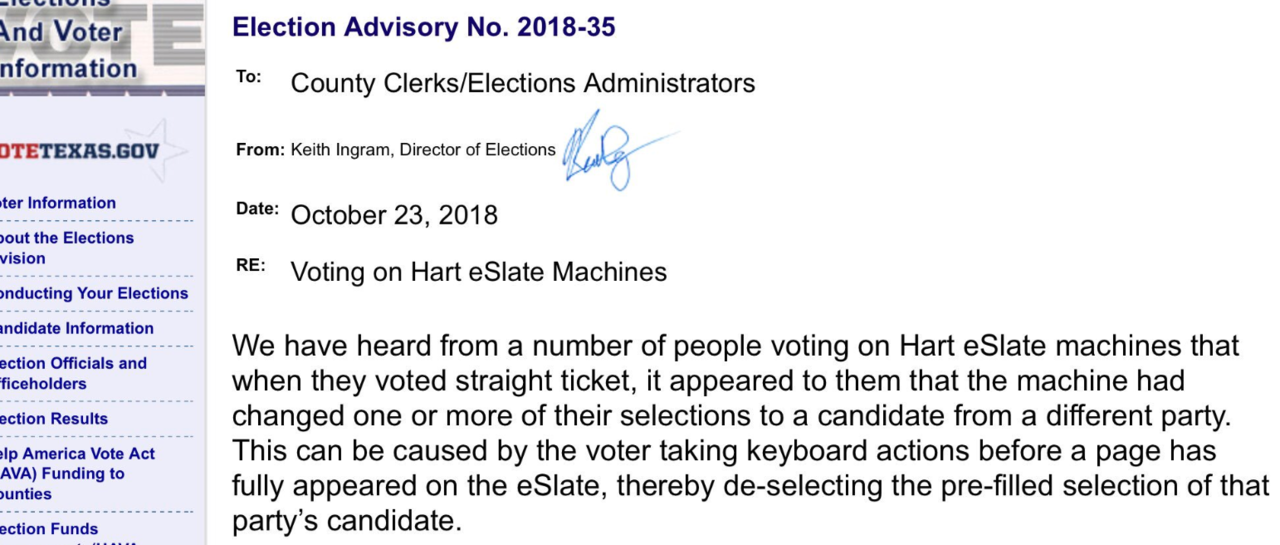This screenshot has width=1280, height=545.
Task: Click the Keith Ingram, Director of Elections text
Action: pyautogui.click(x=422, y=150)
